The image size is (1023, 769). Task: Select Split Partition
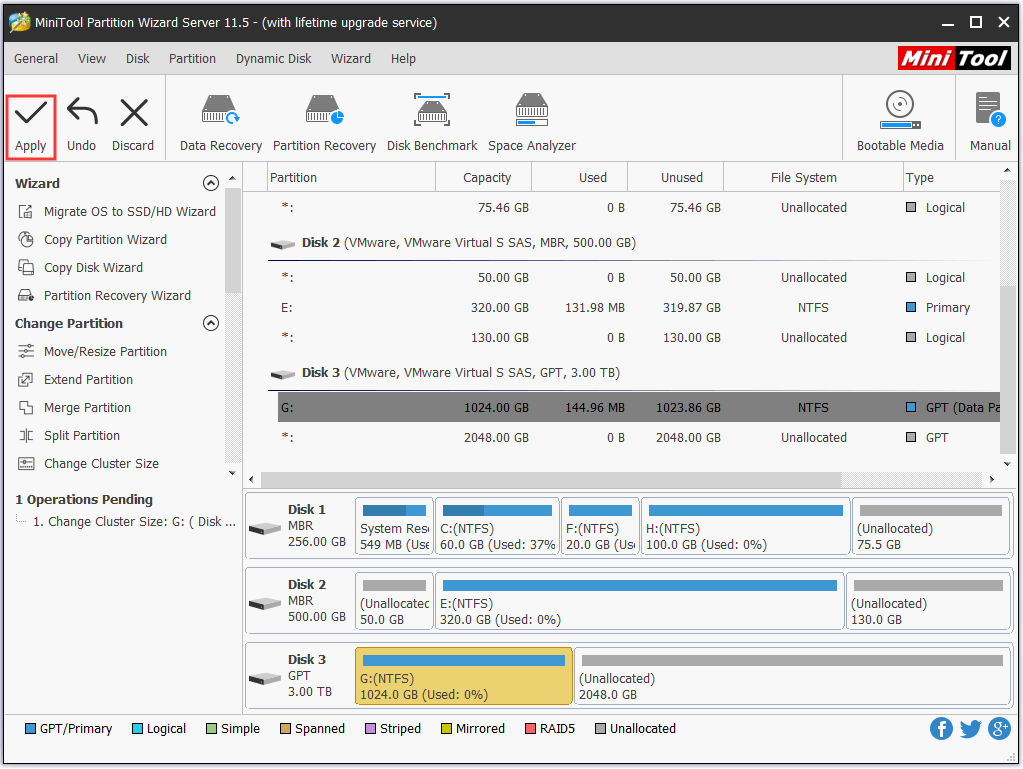(69, 436)
